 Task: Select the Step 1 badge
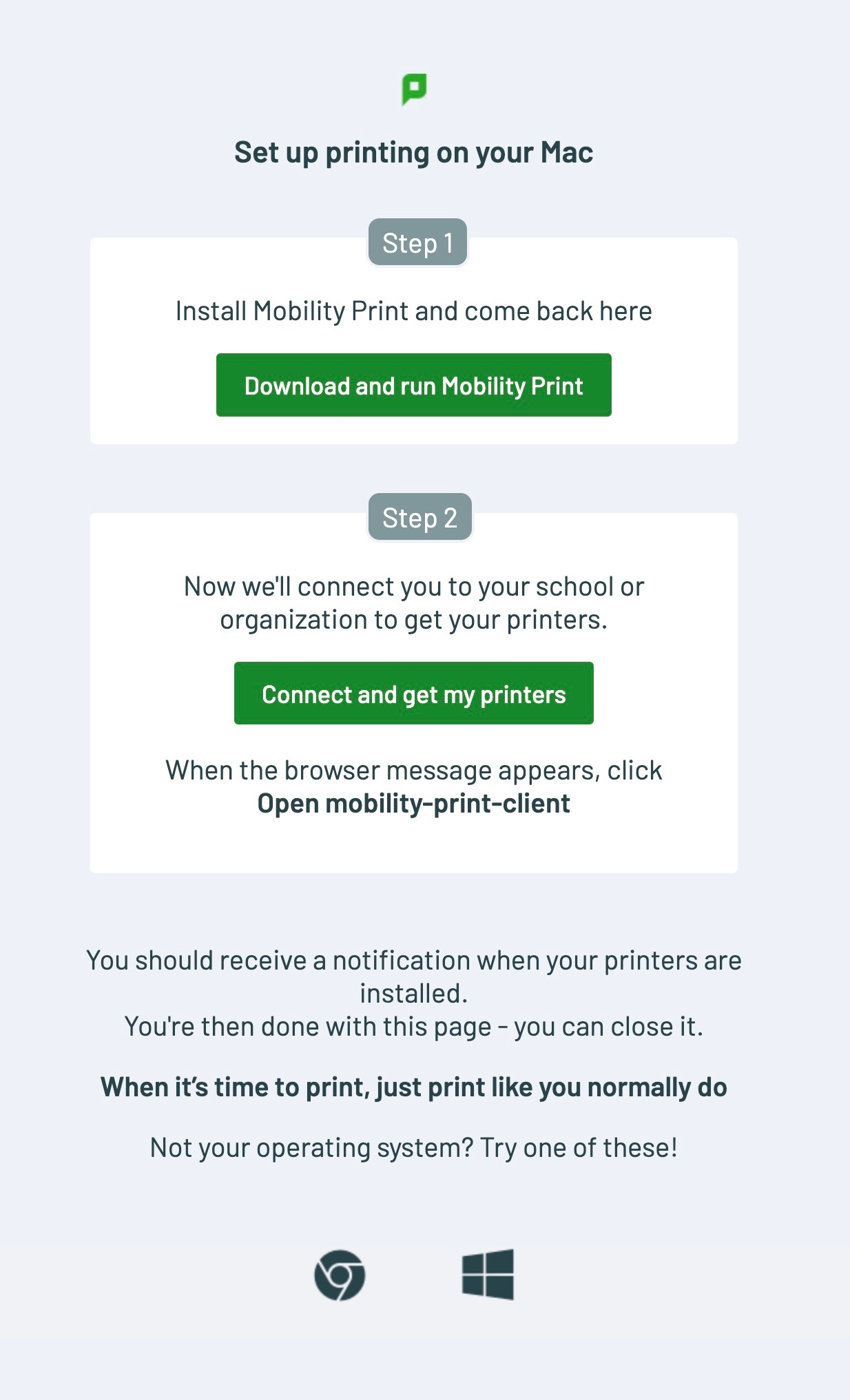click(417, 242)
